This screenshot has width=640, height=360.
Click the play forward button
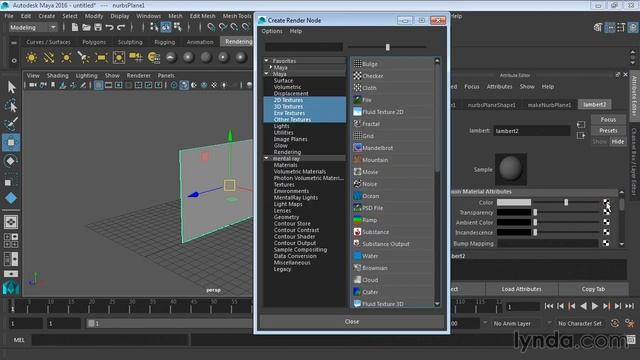(x=595, y=306)
